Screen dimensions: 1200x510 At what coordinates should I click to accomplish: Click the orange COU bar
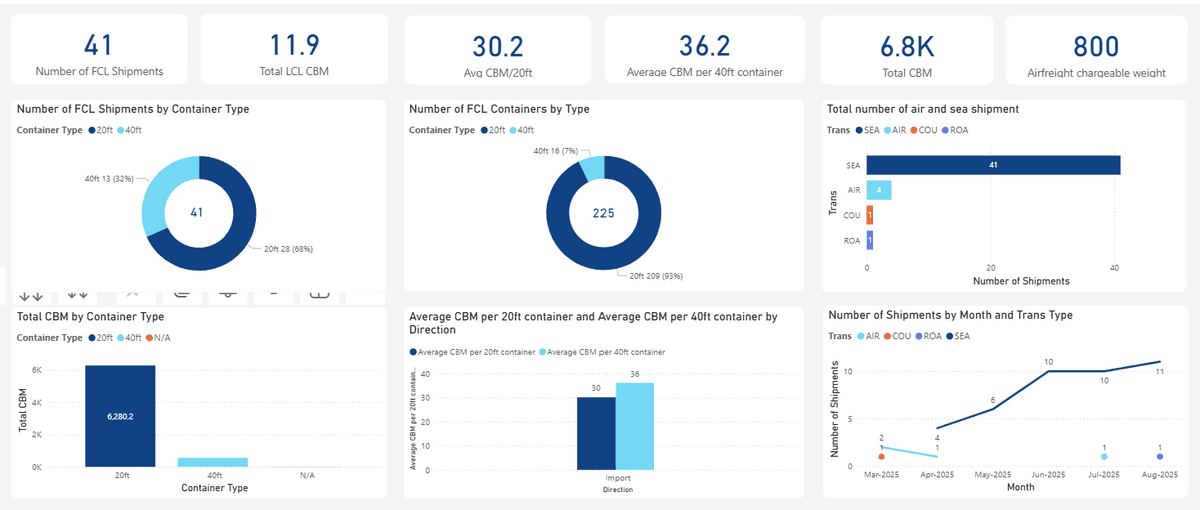(x=870, y=215)
